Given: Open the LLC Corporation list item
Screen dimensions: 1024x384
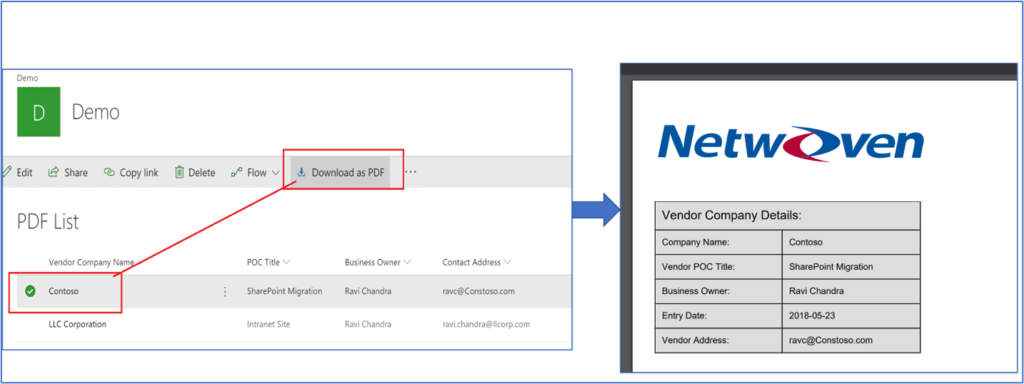Looking at the screenshot, I should (x=77, y=324).
